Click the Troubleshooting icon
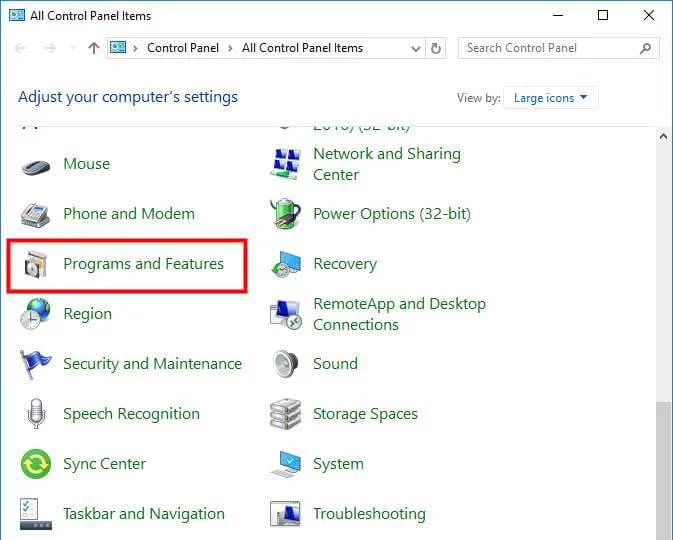Screen dimensions: 673x540 coord(285,514)
